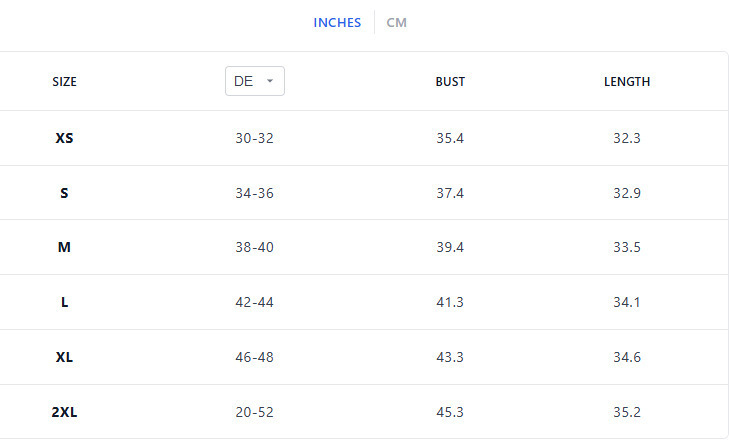Select the 2XL size row label
Screen dimensions: 729x442
point(64,412)
